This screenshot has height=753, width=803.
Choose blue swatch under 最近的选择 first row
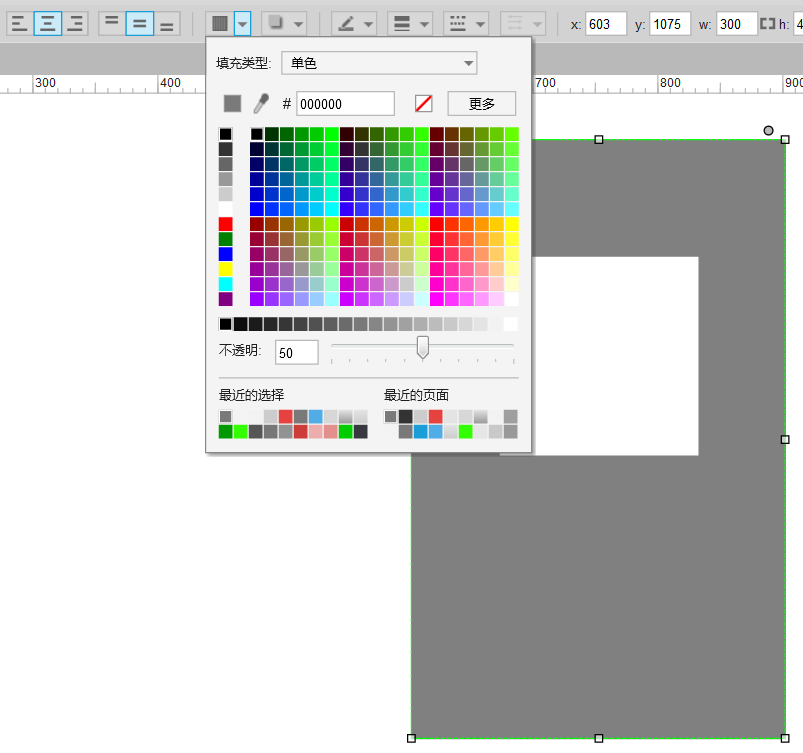(x=315, y=416)
